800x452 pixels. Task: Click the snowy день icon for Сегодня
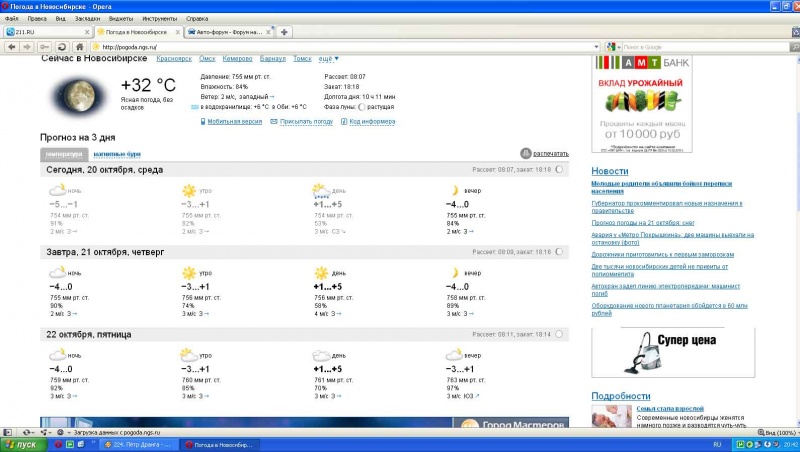pyautogui.click(x=321, y=191)
